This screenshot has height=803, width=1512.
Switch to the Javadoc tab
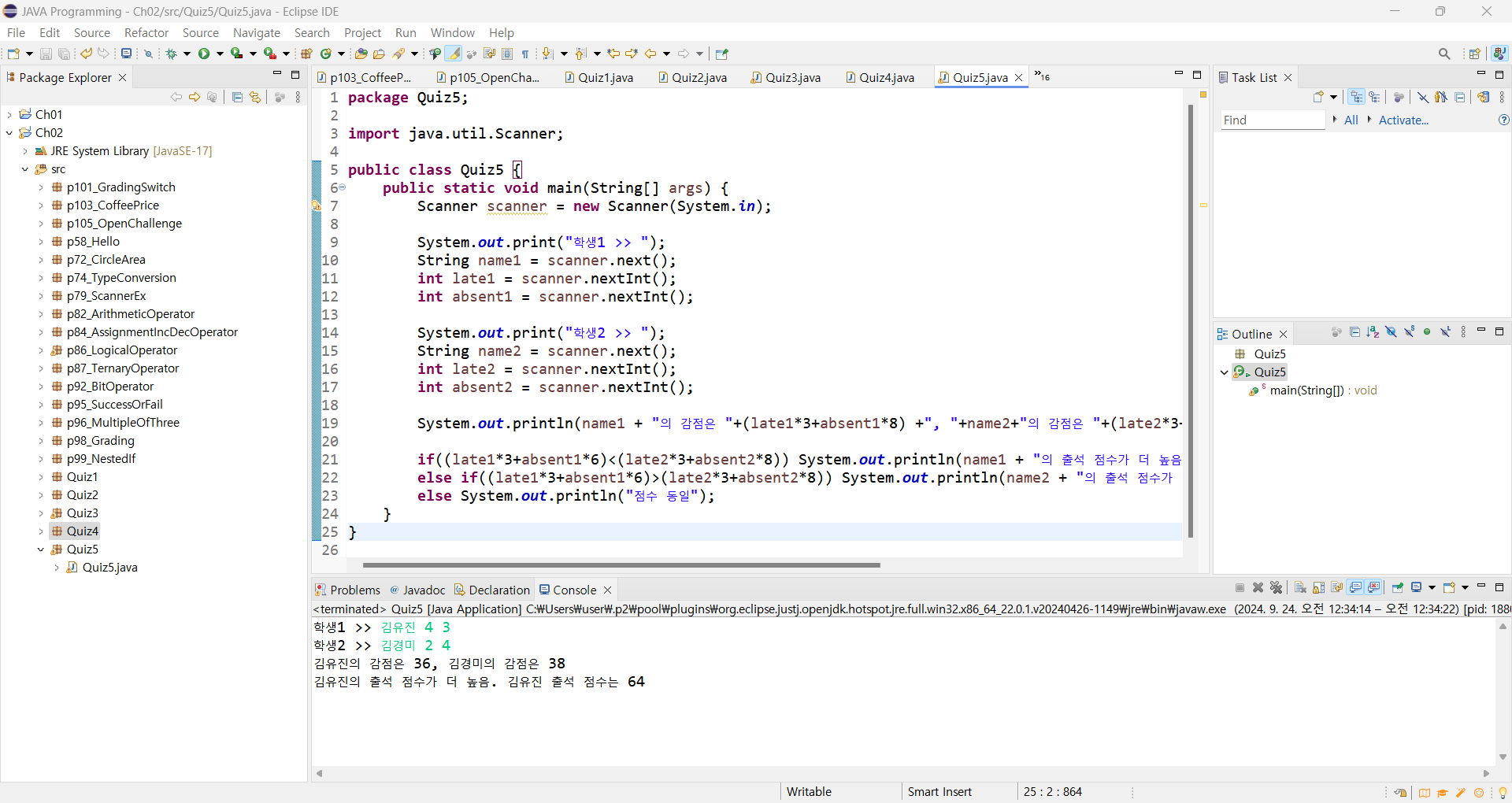click(417, 590)
